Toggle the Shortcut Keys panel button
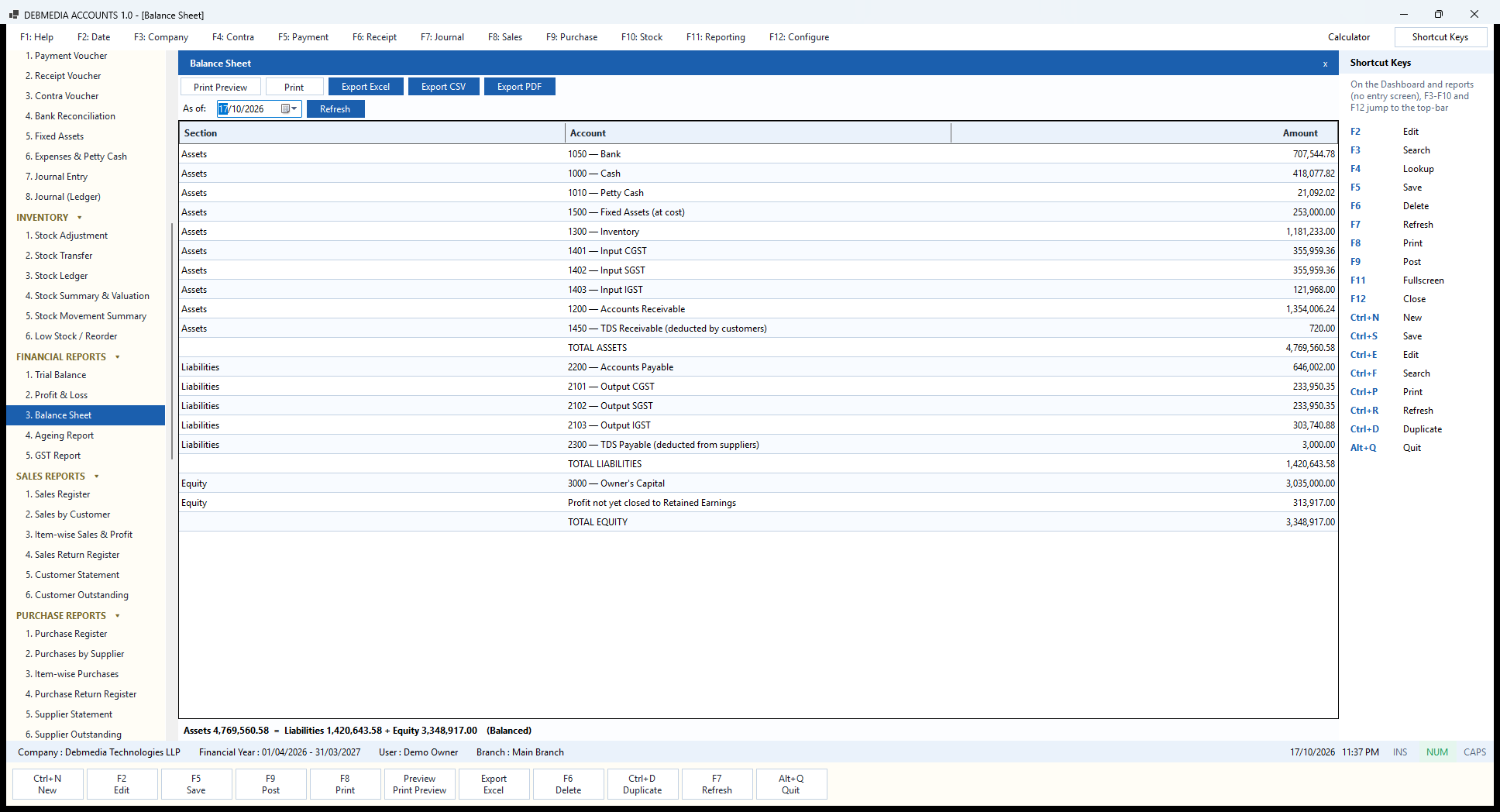Screen dimensions: 1500x812 pos(1440,37)
